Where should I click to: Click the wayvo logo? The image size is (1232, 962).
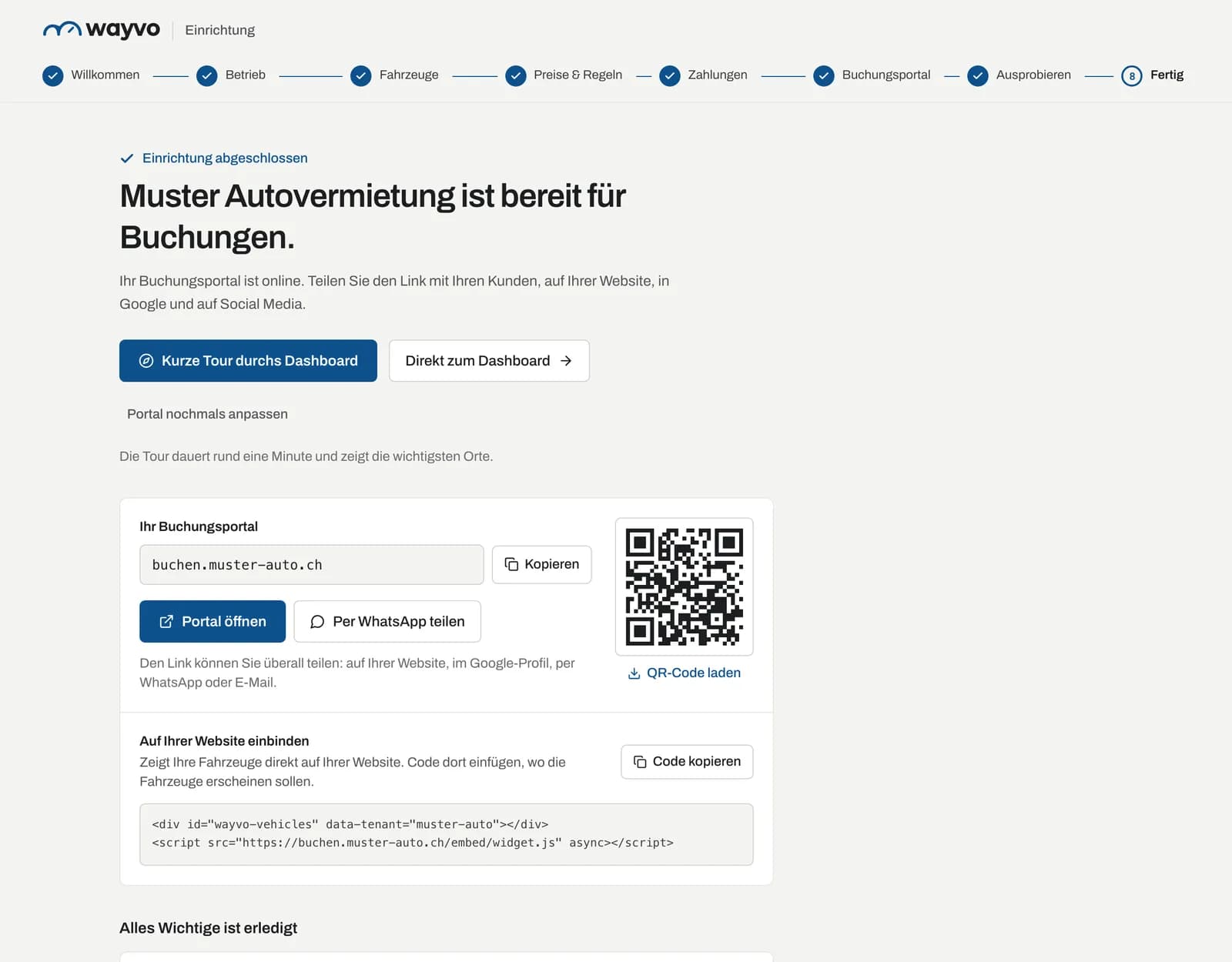[101, 30]
